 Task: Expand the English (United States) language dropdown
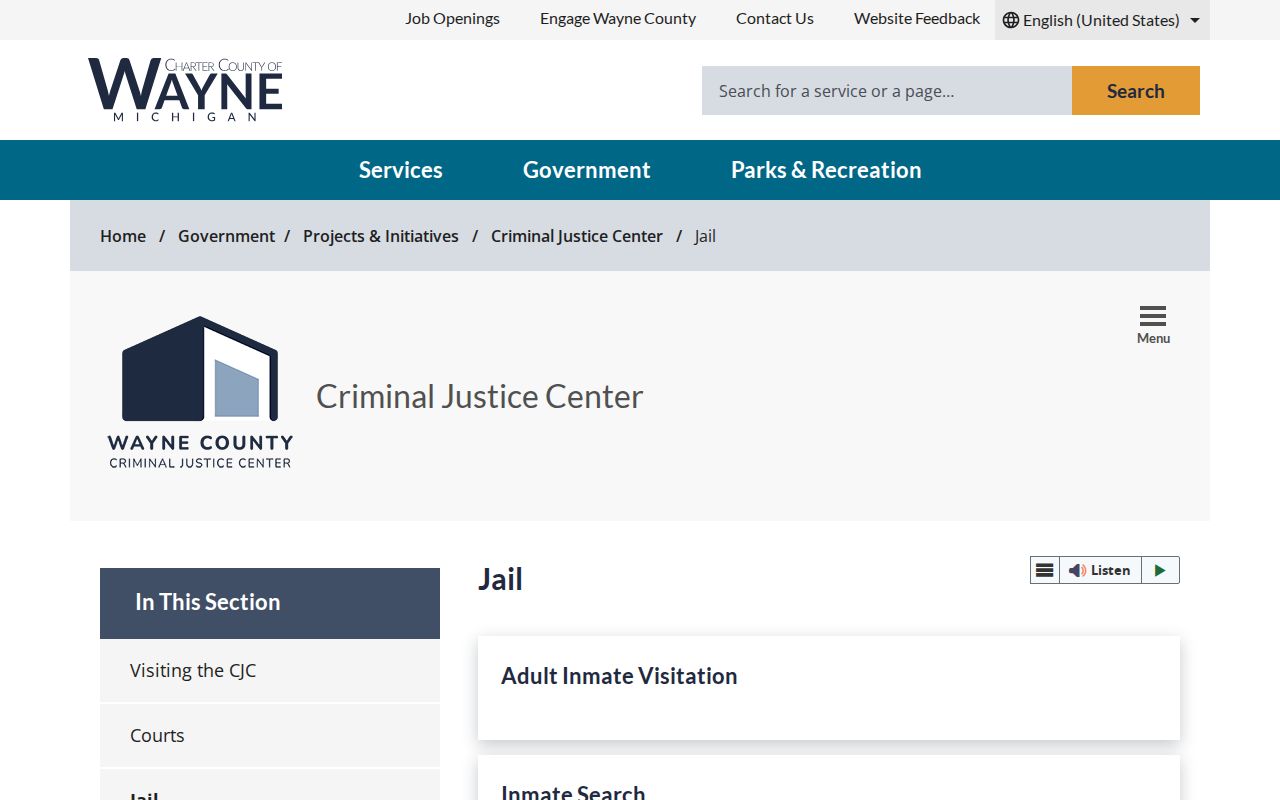(x=1102, y=20)
